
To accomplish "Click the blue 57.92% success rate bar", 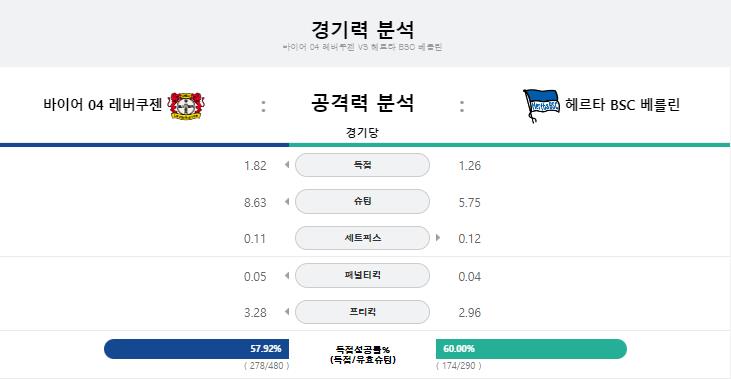I will 196,349.
